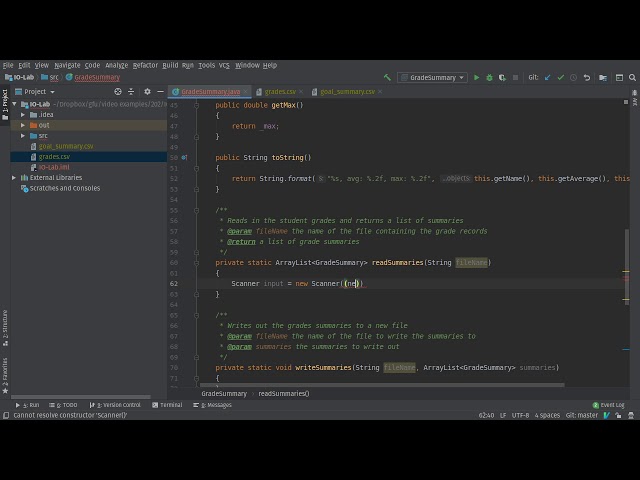The width and height of the screenshot is (640, 480).
Task: Expand the .idea folder
Action: [x=23, y=115]
